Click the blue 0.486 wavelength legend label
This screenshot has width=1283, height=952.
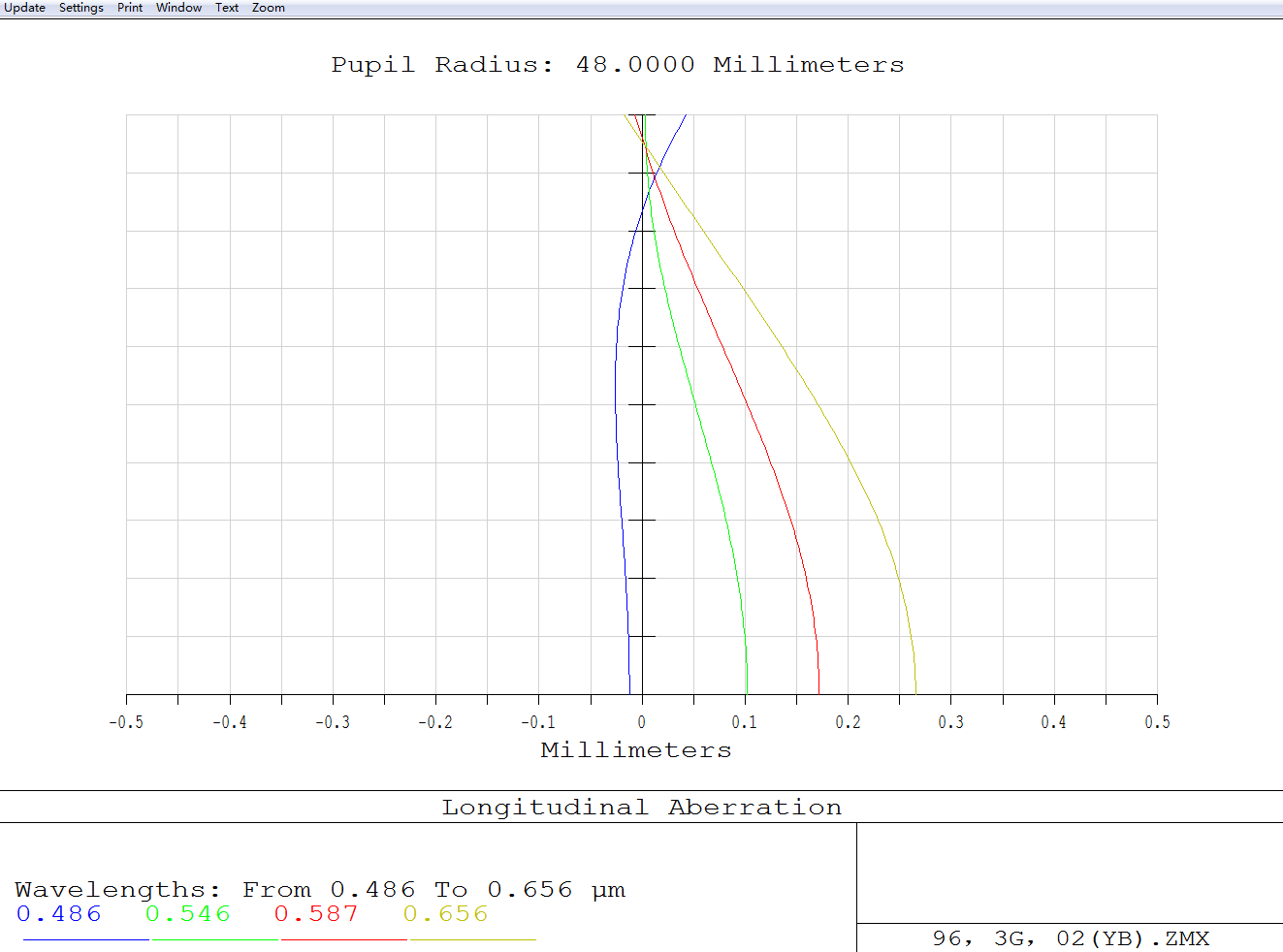point(59,914)
